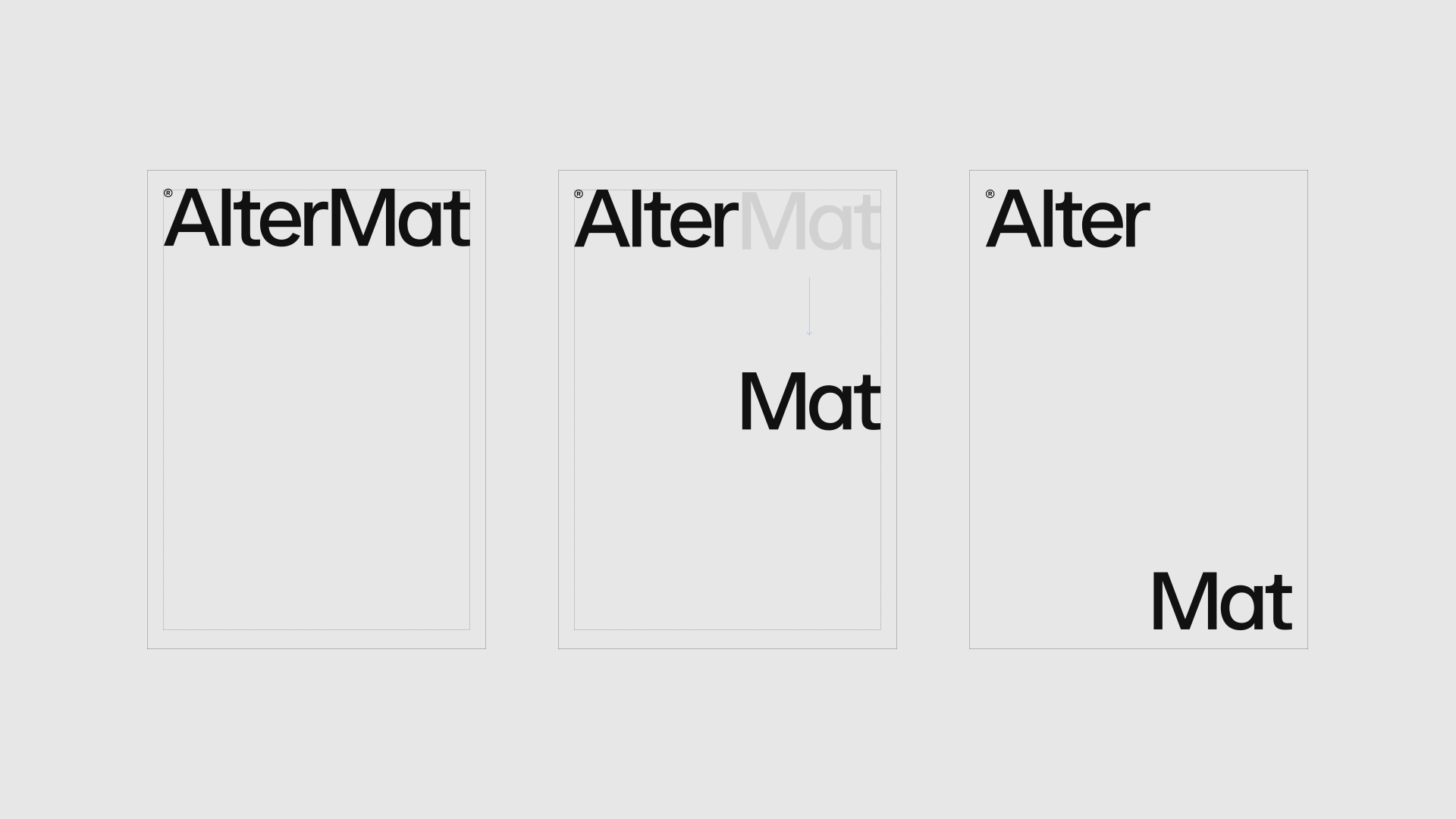Image resolution: width=1456 pixels, height=819 pixels.
Task: Click the blank center of the third poster
Action: pyautogui.click(x=1137, y=409)
